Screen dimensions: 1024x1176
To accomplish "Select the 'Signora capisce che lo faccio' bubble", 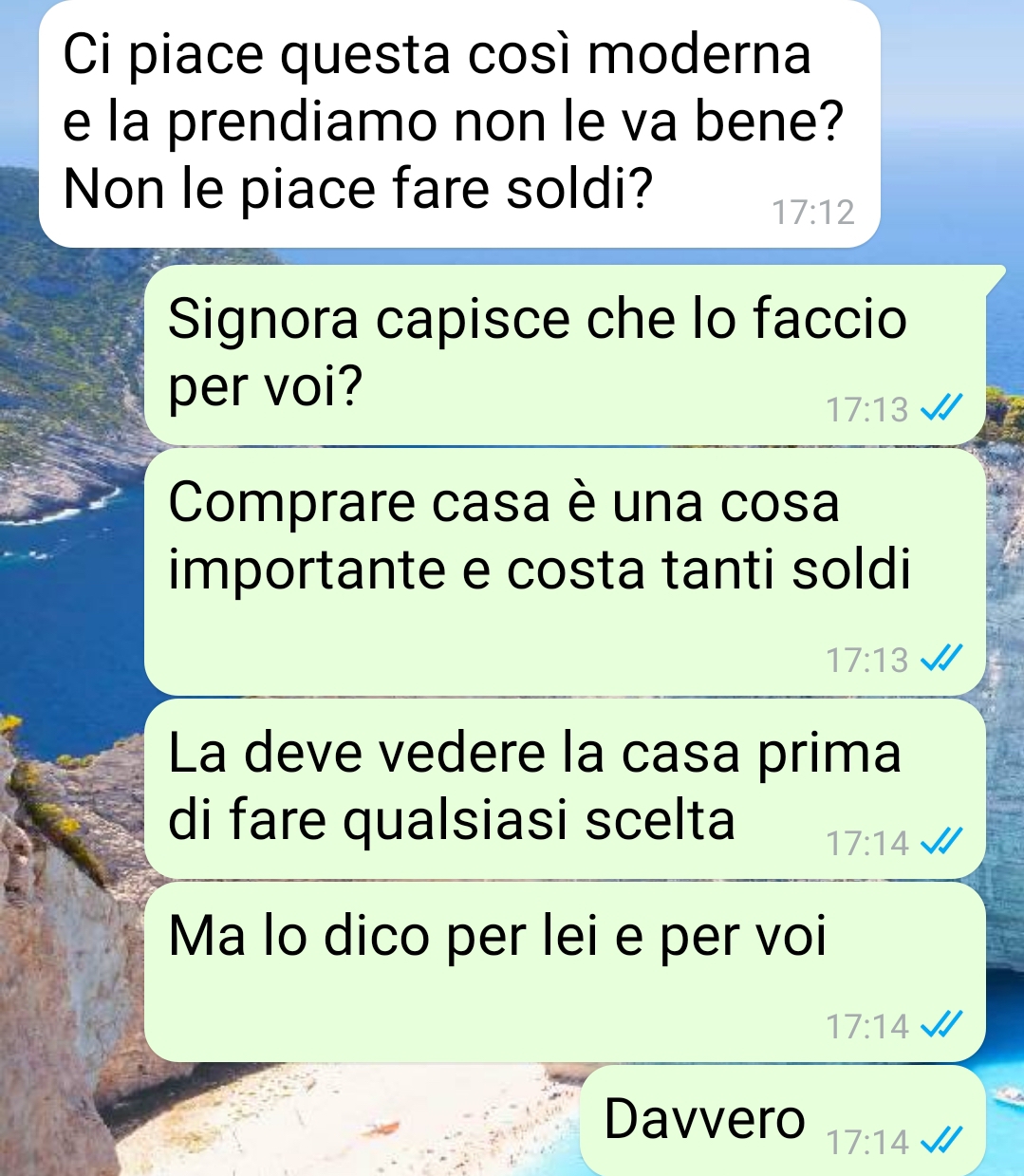I will [566, 354].
